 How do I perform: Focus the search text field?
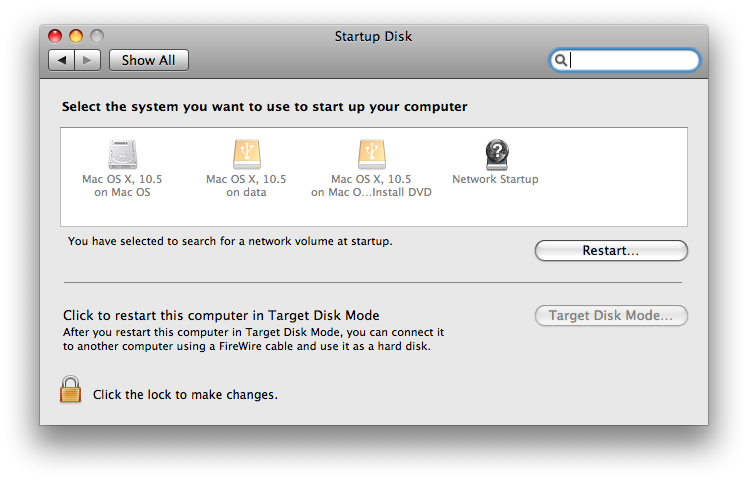[632, 60]
